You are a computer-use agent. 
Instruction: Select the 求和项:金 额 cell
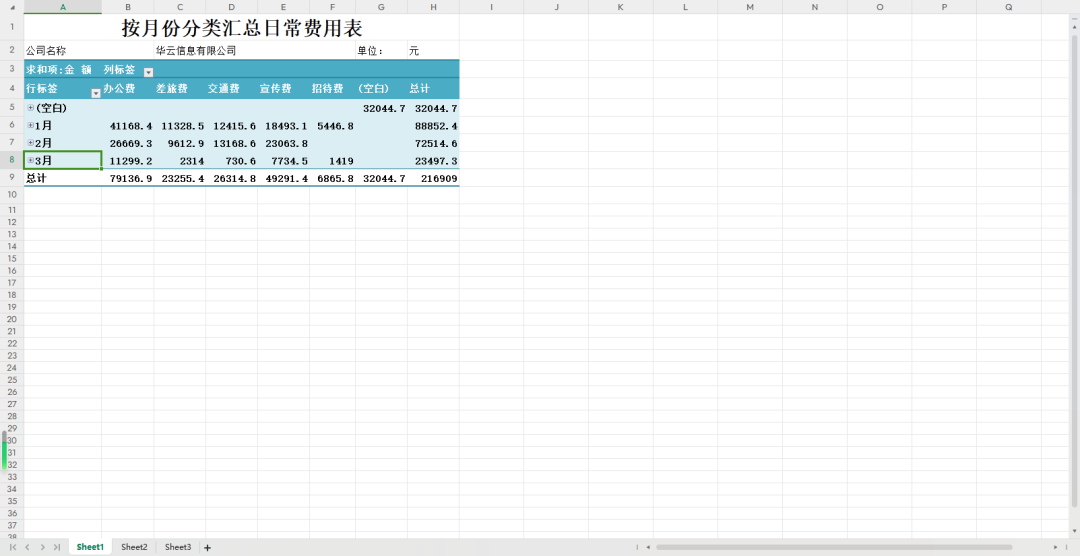click(x=63, y=71)
